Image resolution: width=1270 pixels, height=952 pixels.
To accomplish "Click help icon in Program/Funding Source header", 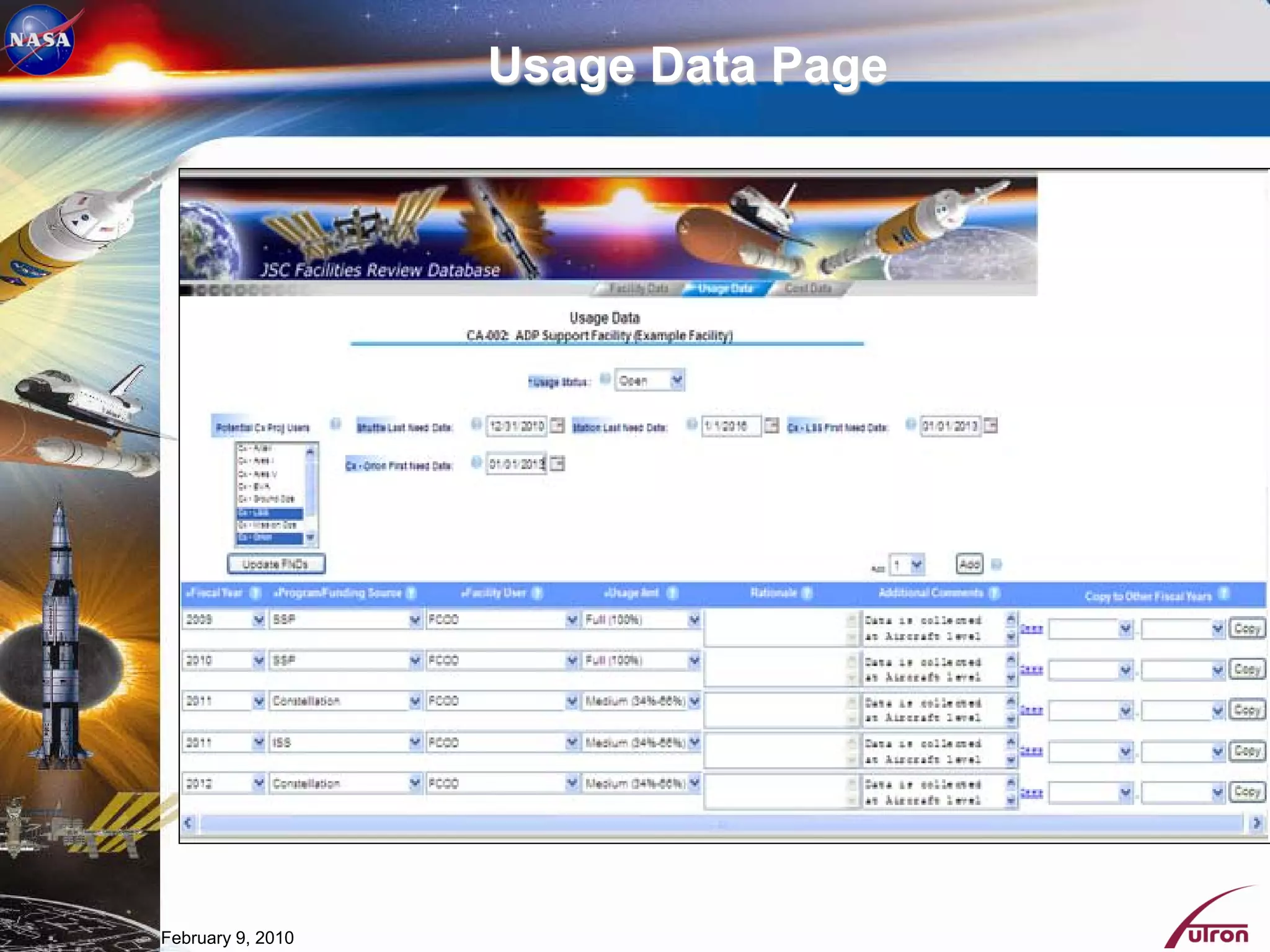I will coord(411,593).
